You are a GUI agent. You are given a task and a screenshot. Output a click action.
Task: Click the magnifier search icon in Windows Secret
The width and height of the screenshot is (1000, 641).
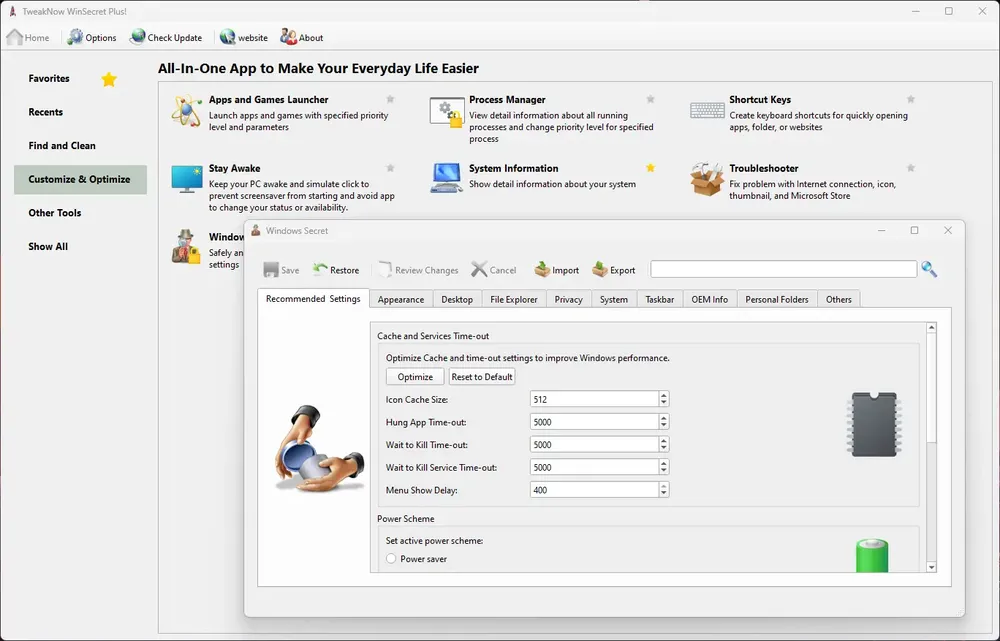tap(929, 269)
